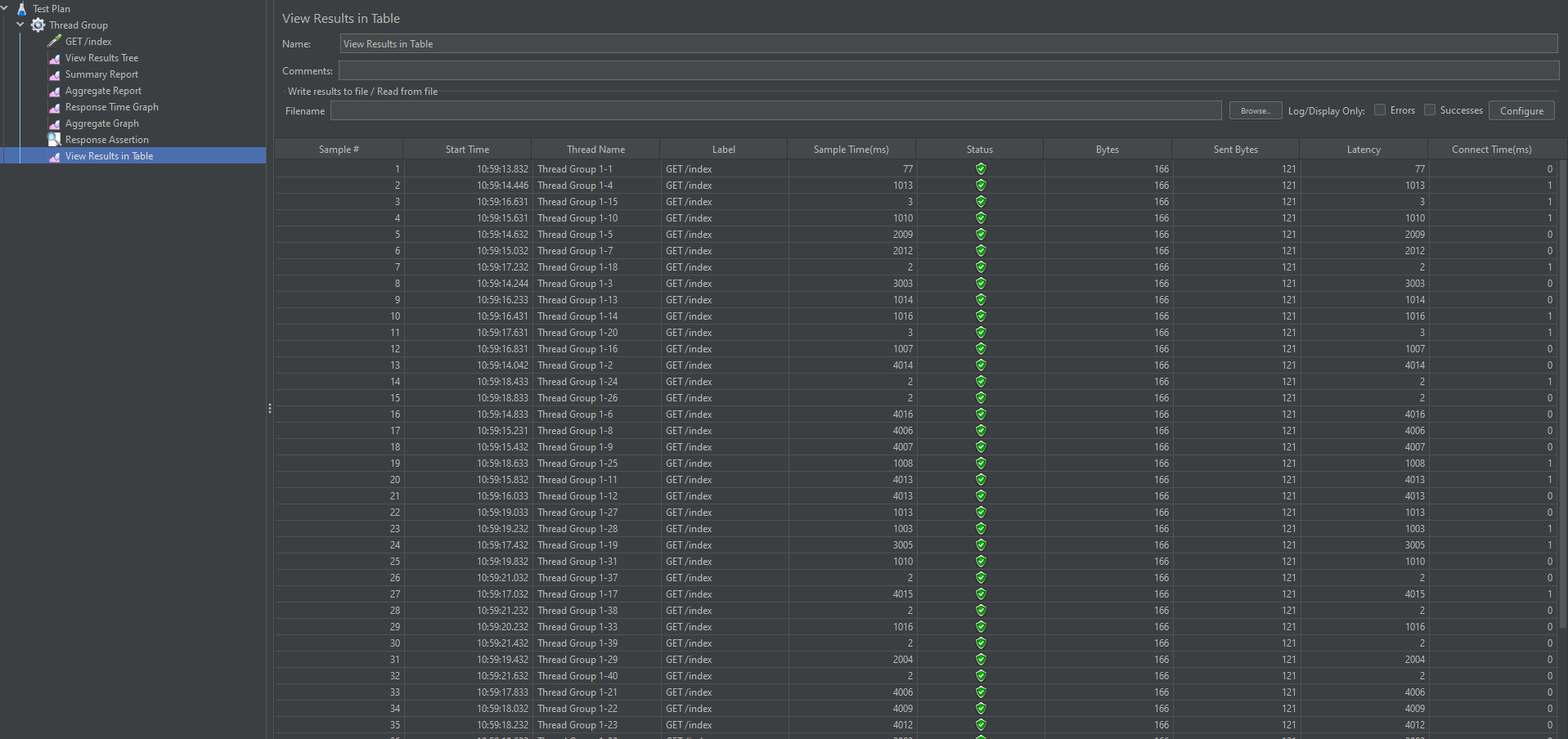Click the Response Assertion icon
The height and width of the screenshot is (739, 1568).
coord(55,140)
